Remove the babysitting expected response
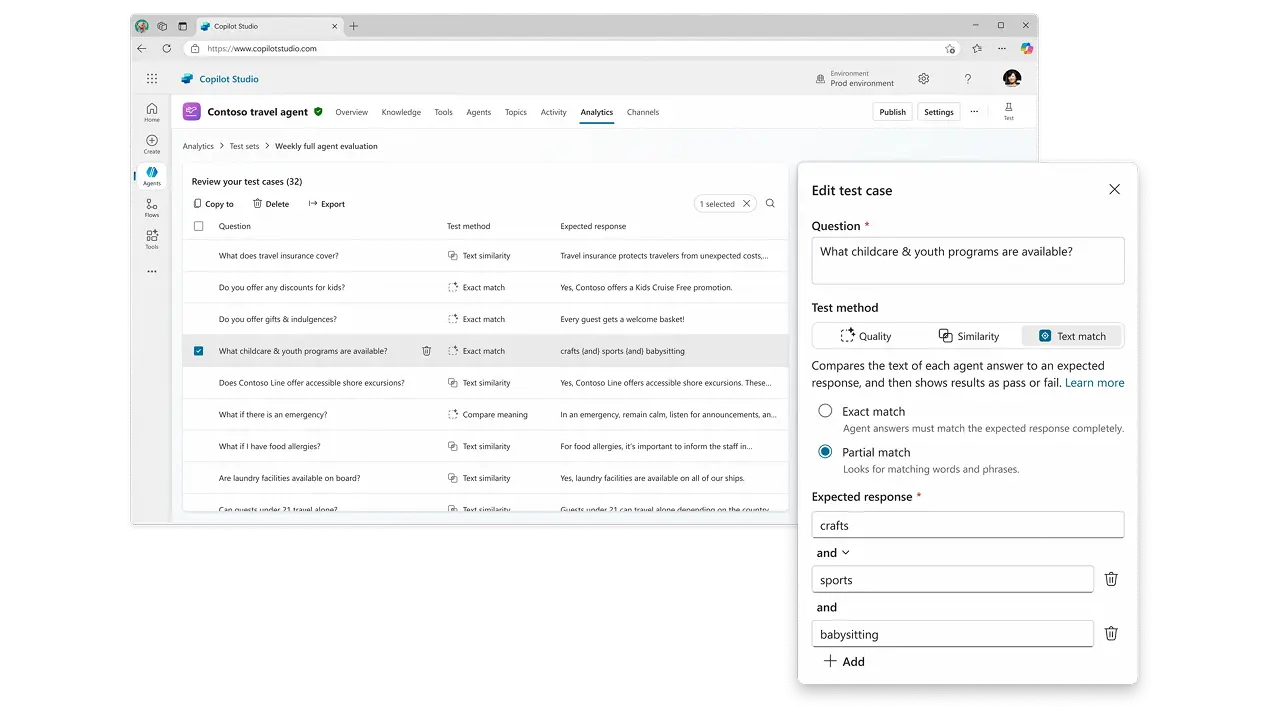This screenshot has height=720, width=1280. 1111,633
